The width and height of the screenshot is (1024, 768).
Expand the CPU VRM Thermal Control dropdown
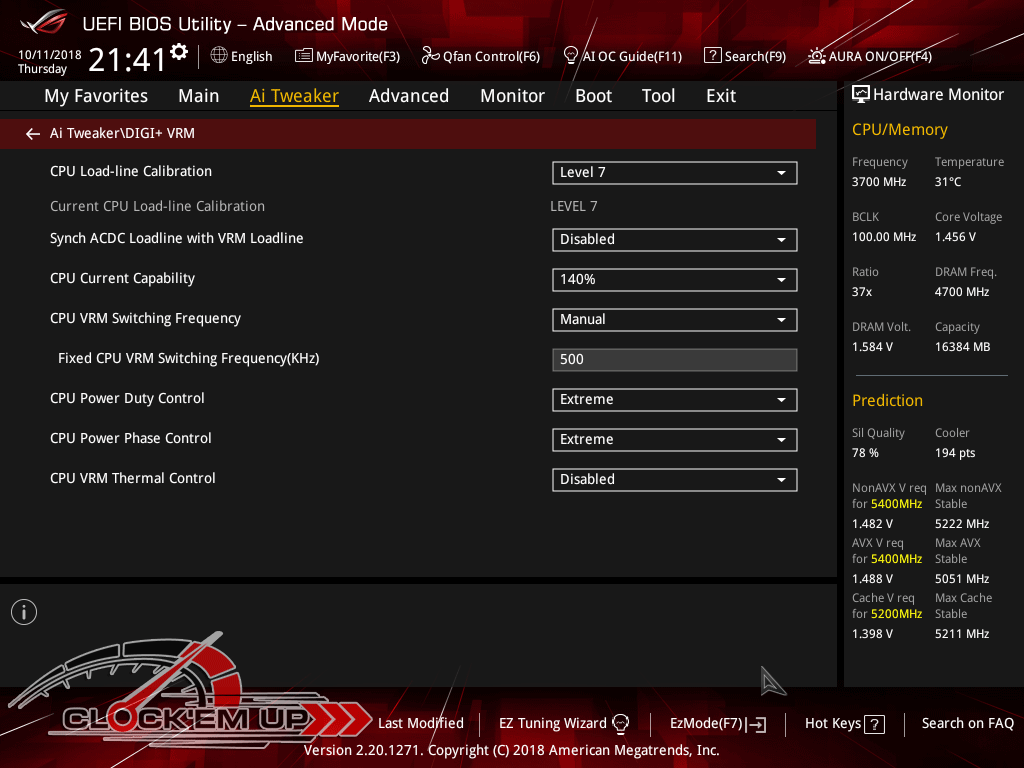pyautogui.click(x=674, y=480)
